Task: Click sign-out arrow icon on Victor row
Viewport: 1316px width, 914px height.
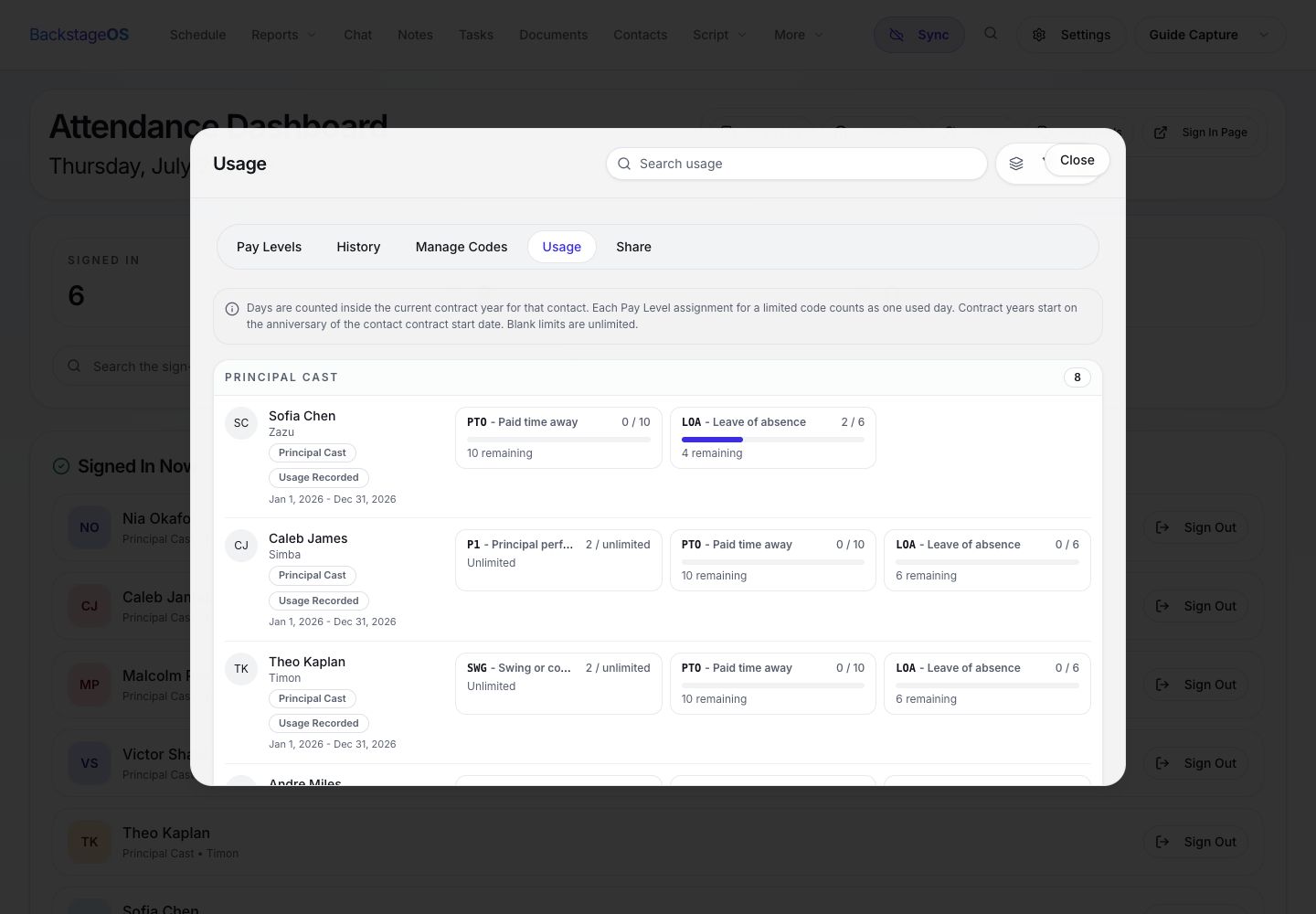Action: 1162,763
